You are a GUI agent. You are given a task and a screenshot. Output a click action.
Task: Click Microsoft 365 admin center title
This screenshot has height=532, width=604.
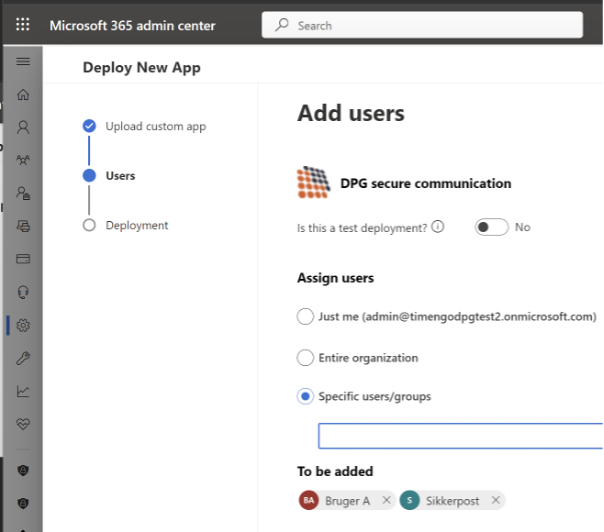pos(133,25)
